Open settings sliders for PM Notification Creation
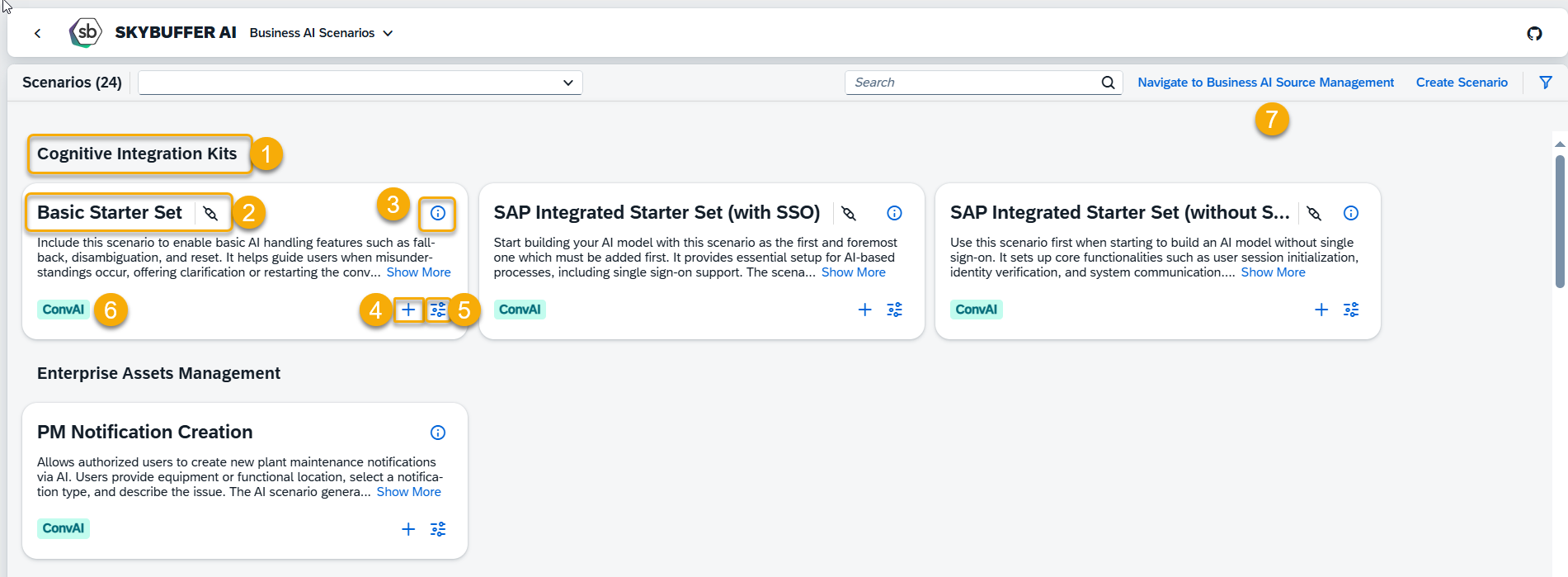Viewport: 1568px width, 577px height. click(x=438, y=529)
